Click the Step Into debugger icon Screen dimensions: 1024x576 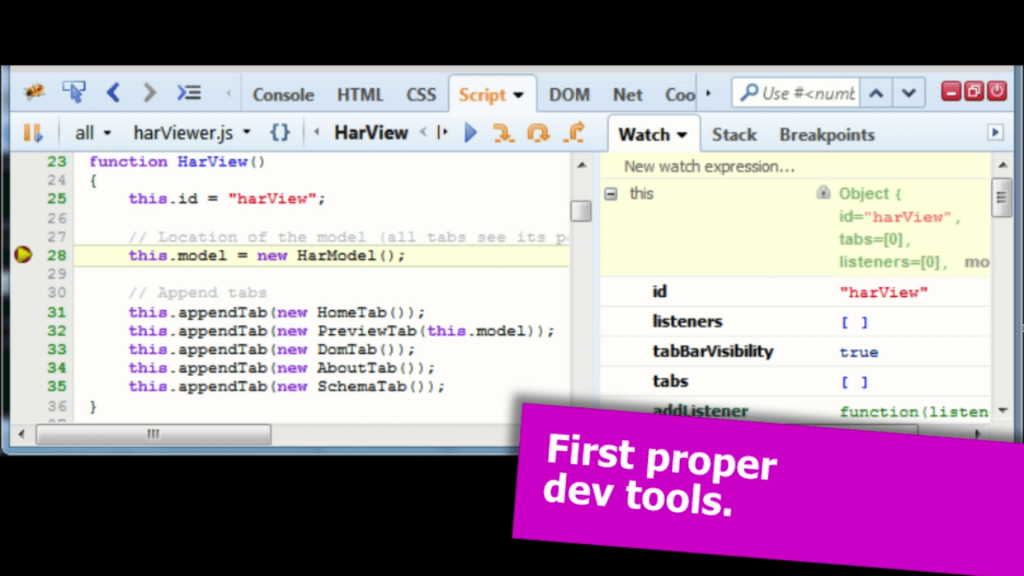[x=503, y=133]
